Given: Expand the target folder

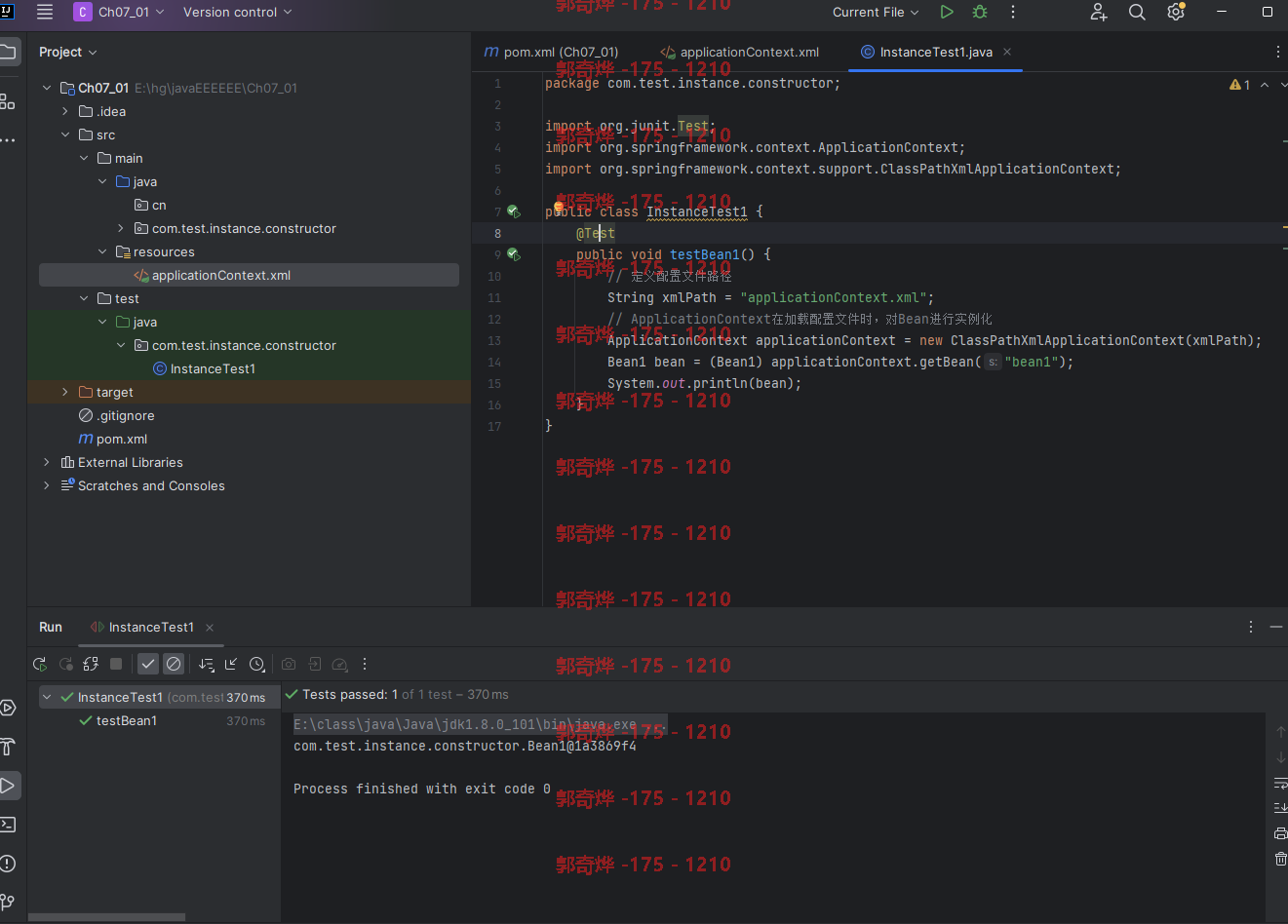Looking at the screenshot, I should [x=65, y=392].
